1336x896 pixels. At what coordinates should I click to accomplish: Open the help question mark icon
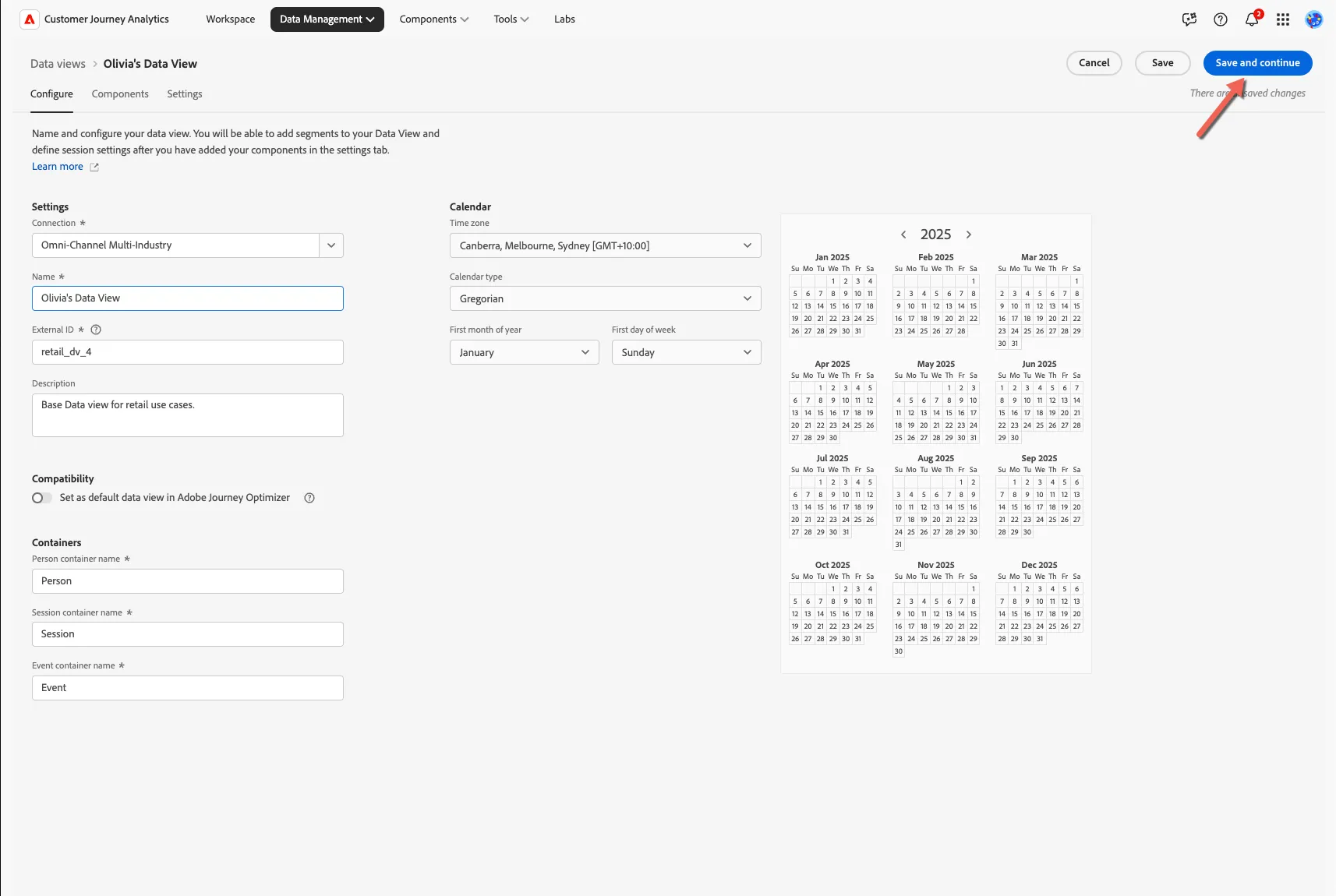click(x=1221, y=19)
